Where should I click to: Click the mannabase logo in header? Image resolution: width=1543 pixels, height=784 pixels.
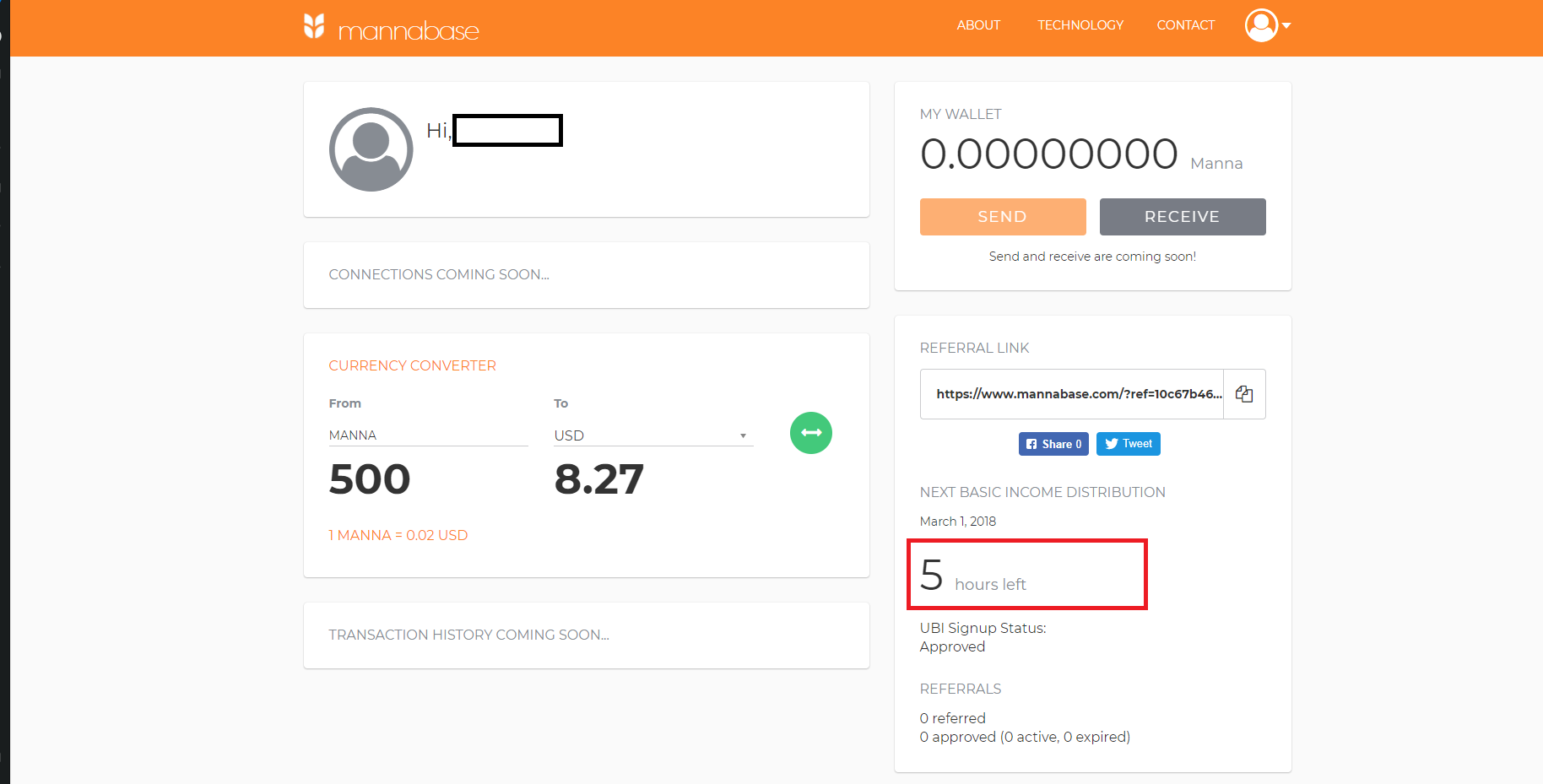pyautogui.click(x=391, y=28)
